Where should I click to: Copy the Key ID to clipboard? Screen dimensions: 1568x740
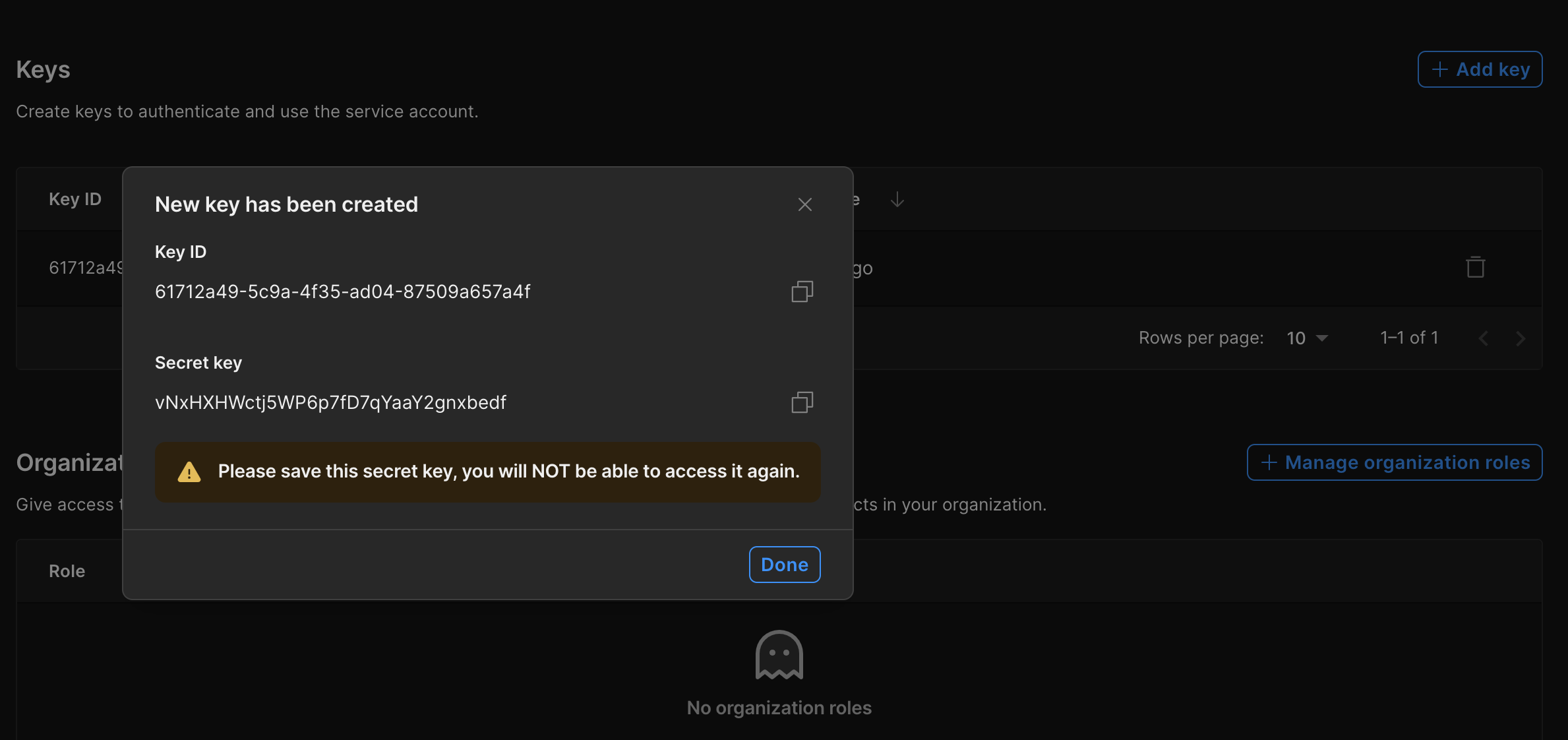pos(802,292)
